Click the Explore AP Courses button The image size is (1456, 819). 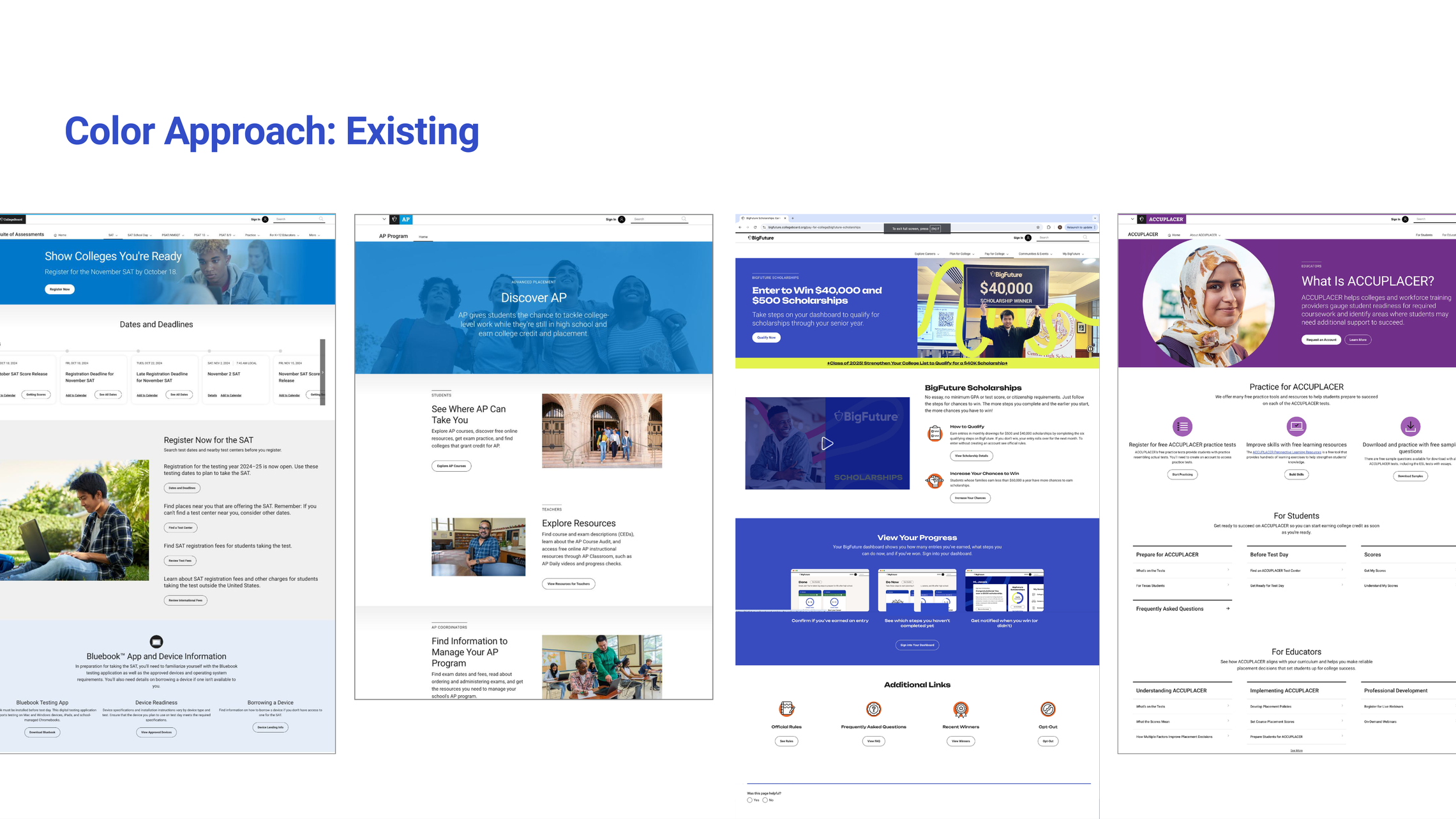(x=451, y=466)
